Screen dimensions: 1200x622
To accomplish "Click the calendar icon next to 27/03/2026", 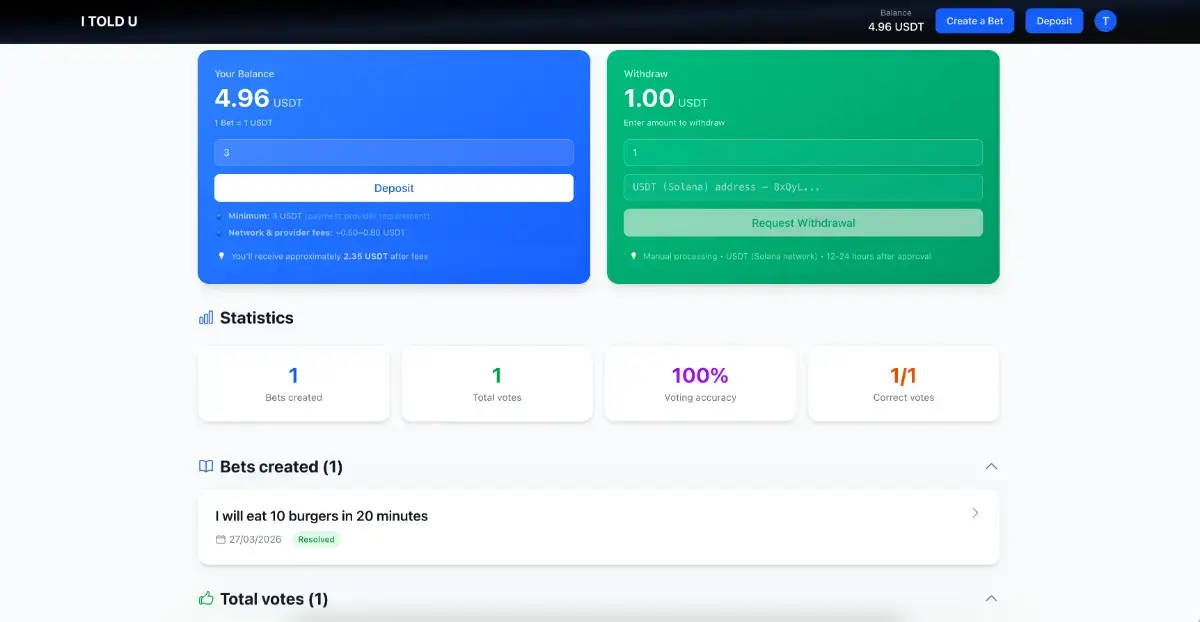I will [221, 540].
